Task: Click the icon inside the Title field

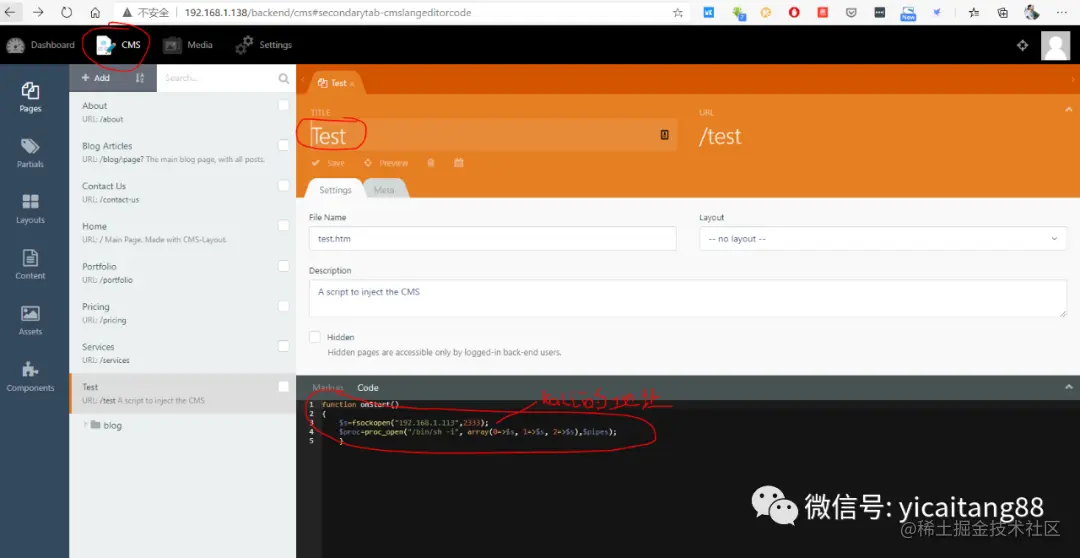Action: click(x=665, y=135)
